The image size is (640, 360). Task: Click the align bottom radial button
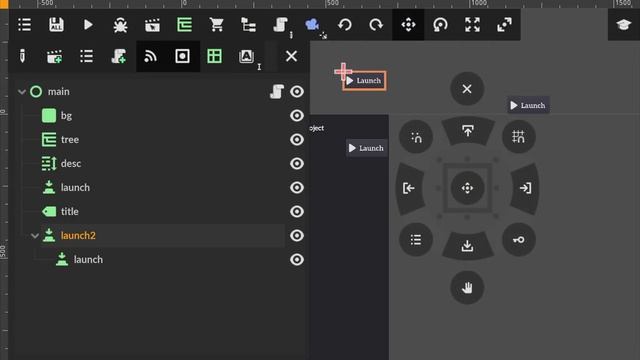coord(467,246)
